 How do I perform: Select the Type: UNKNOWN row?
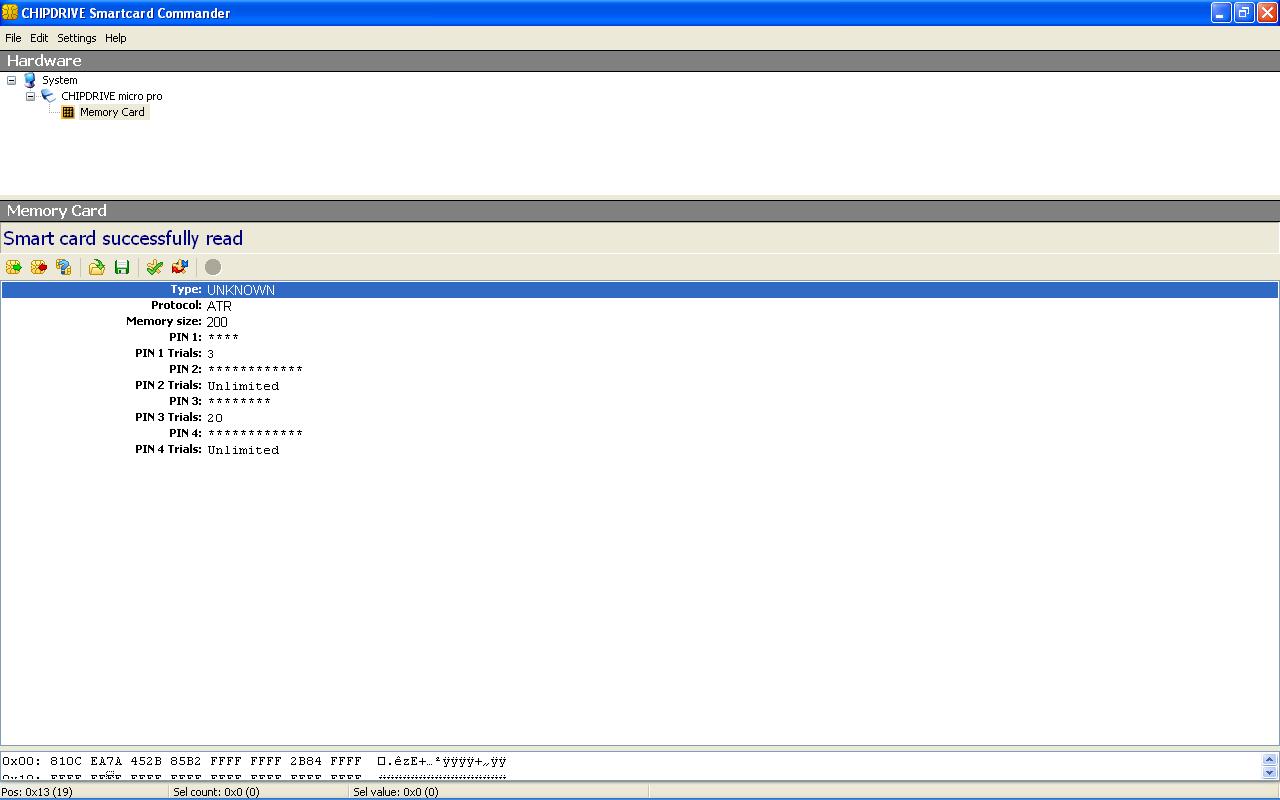[x=640, y=290]
